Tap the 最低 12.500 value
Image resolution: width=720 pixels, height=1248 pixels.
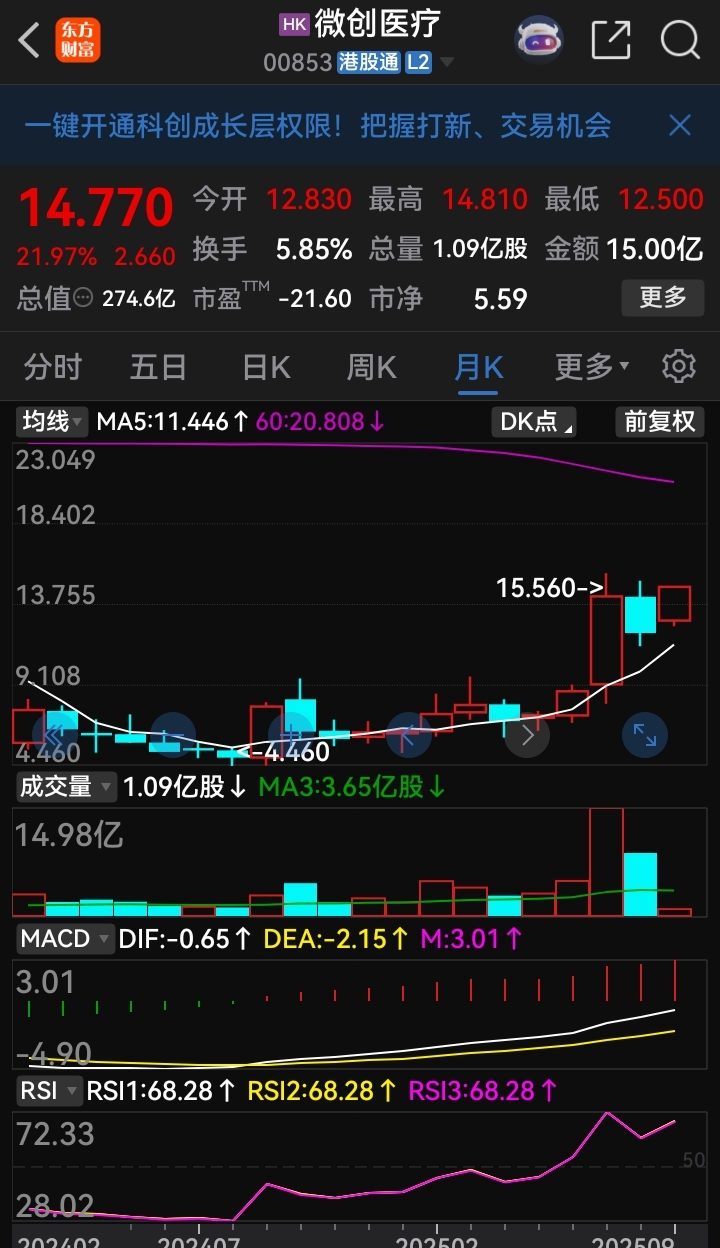click(x=661, y=199)
